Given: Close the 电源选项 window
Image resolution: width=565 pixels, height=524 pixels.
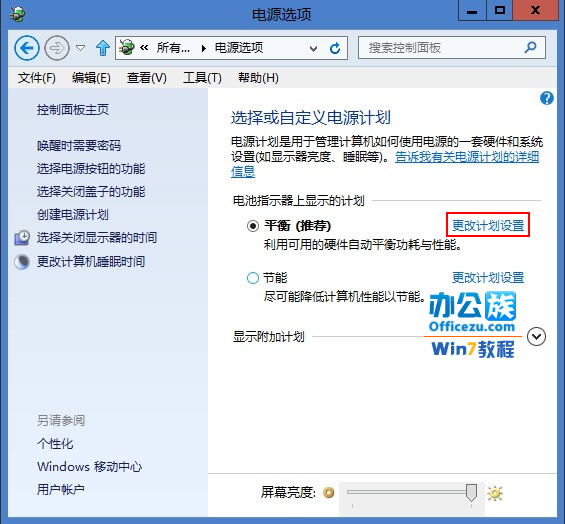Looking at the screenshot, I should (x=536, y=10).
